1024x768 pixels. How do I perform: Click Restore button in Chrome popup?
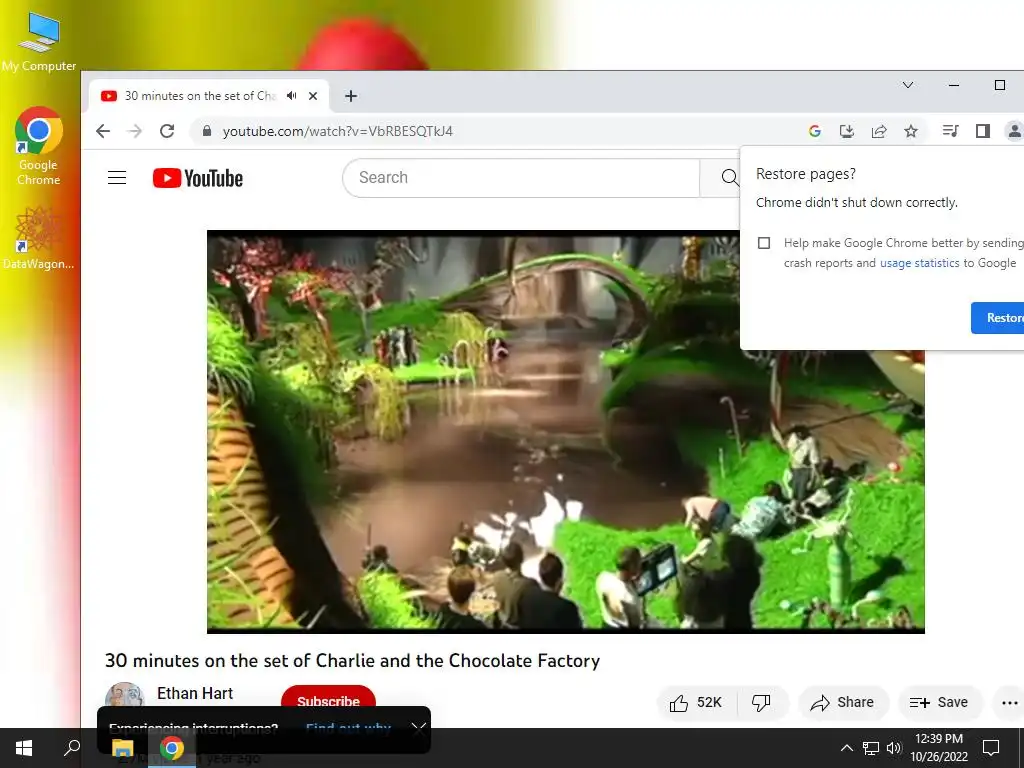[998, 318]
